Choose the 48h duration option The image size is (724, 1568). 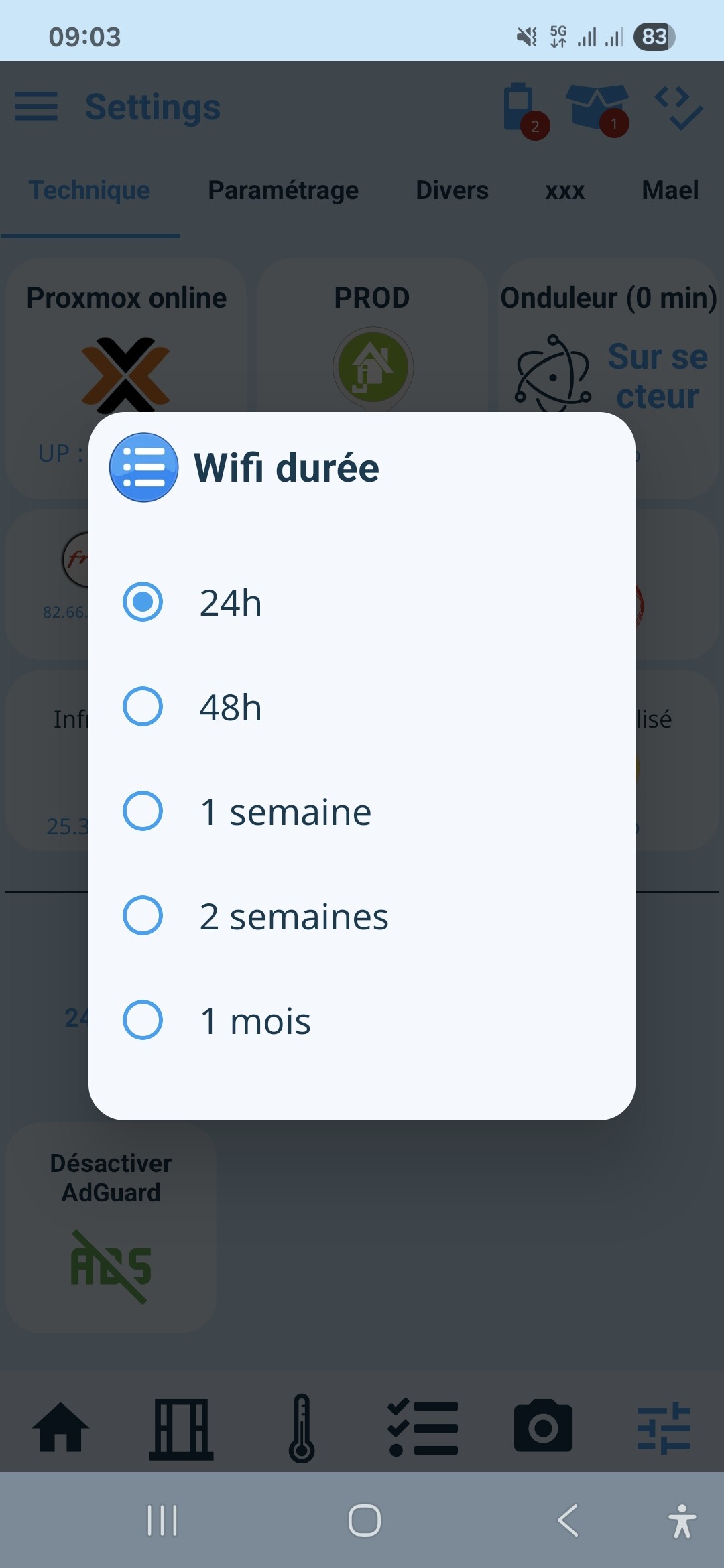pyautogui.click(x=362, y=706)
